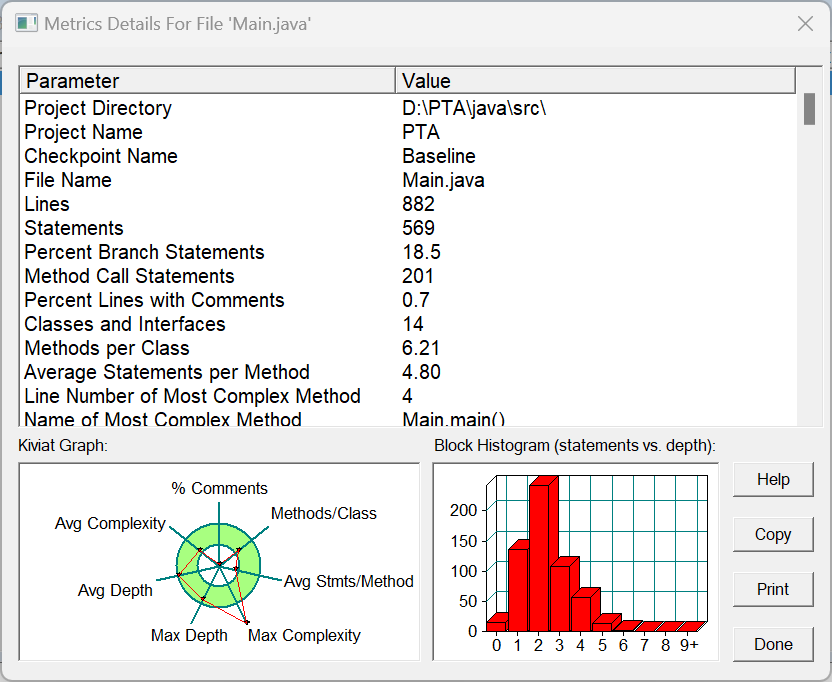The image size is (832, 682).
Task: Click the method call value '201'
Action: coord(418,276)
